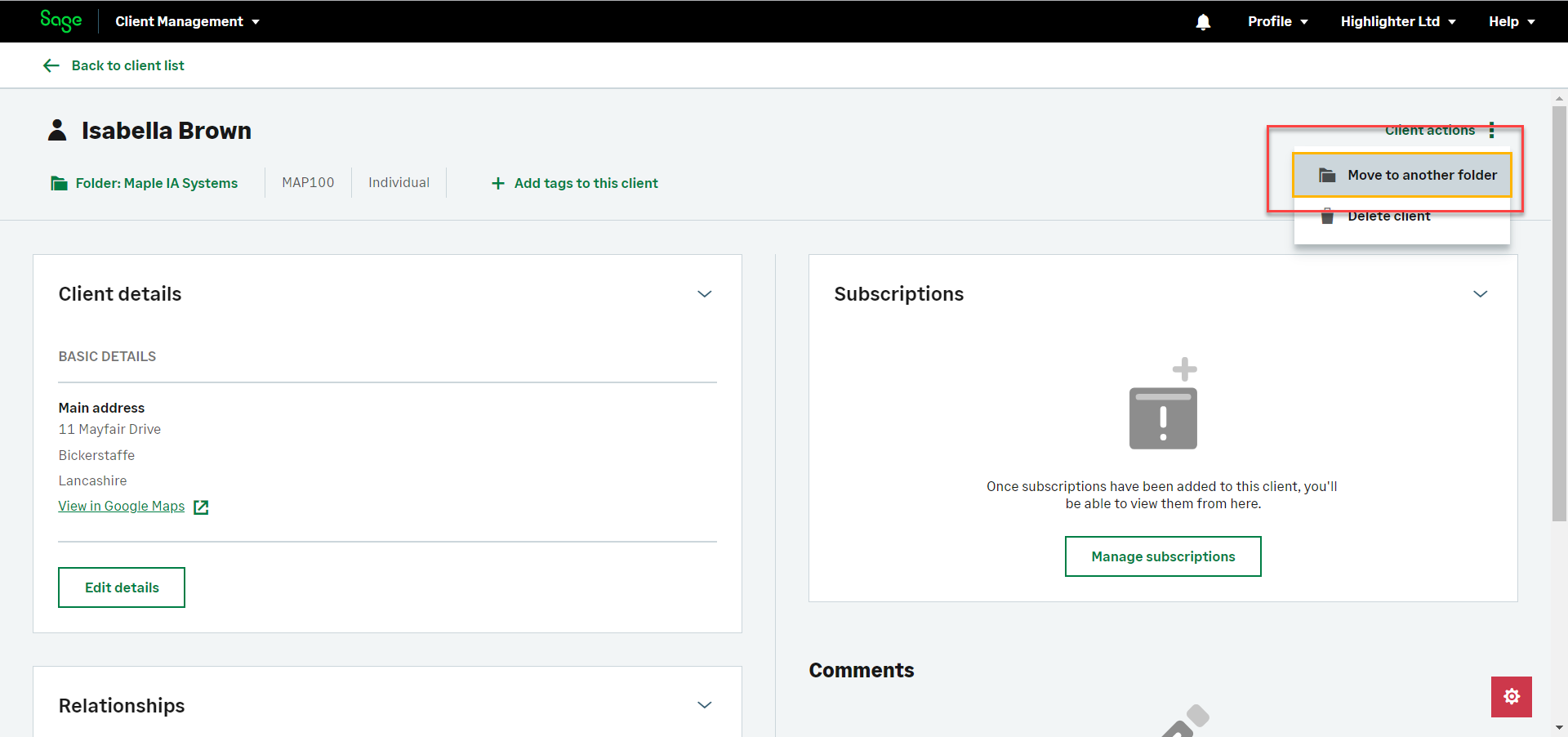Choose Delete client from the menu
This screenshot has width=1568, height=737.
(1388, 217)
